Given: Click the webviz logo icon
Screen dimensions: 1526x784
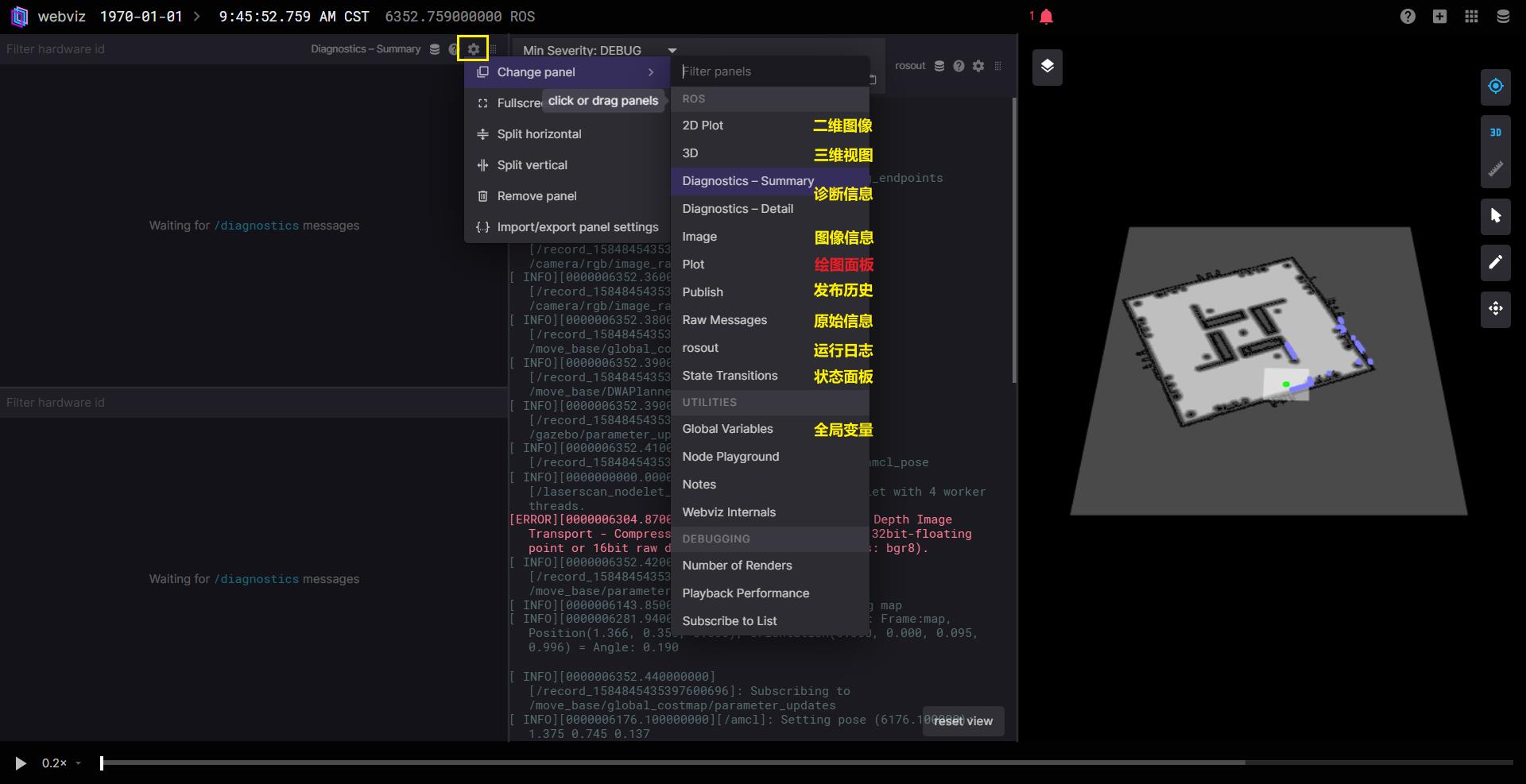Looking at the screenshot, I should tap(19, 16).
